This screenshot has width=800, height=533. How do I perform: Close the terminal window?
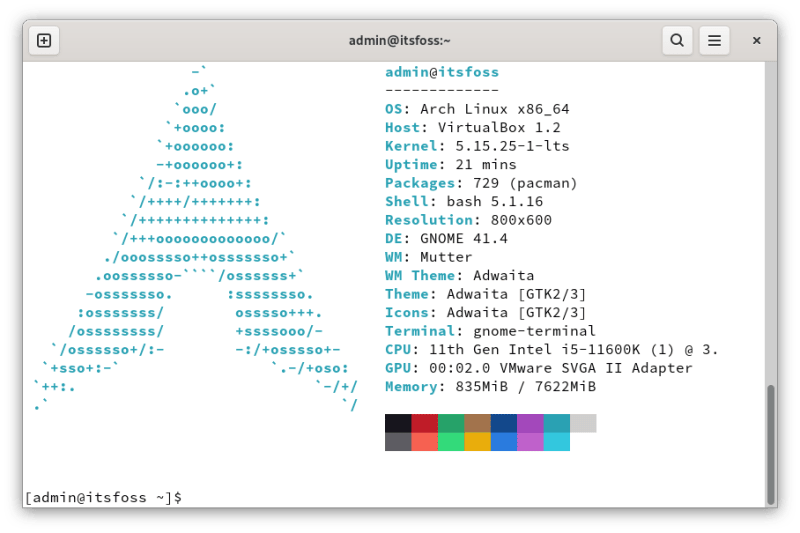coord(757,41)
